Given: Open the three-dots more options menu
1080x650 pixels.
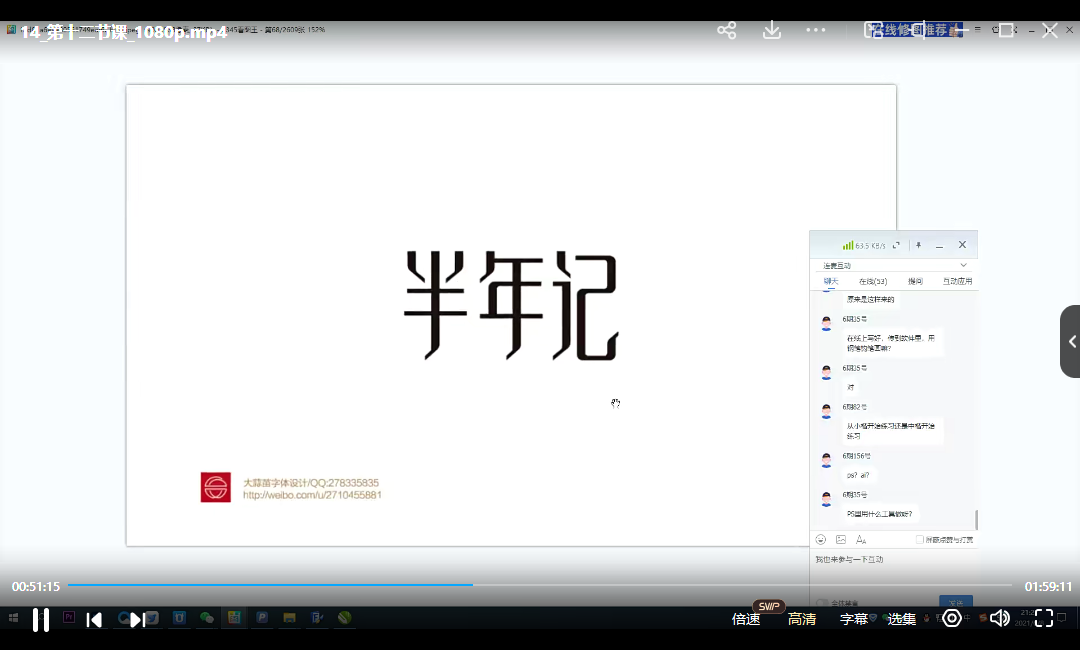Looking at the screenshot, I should [x=816, y=30].
